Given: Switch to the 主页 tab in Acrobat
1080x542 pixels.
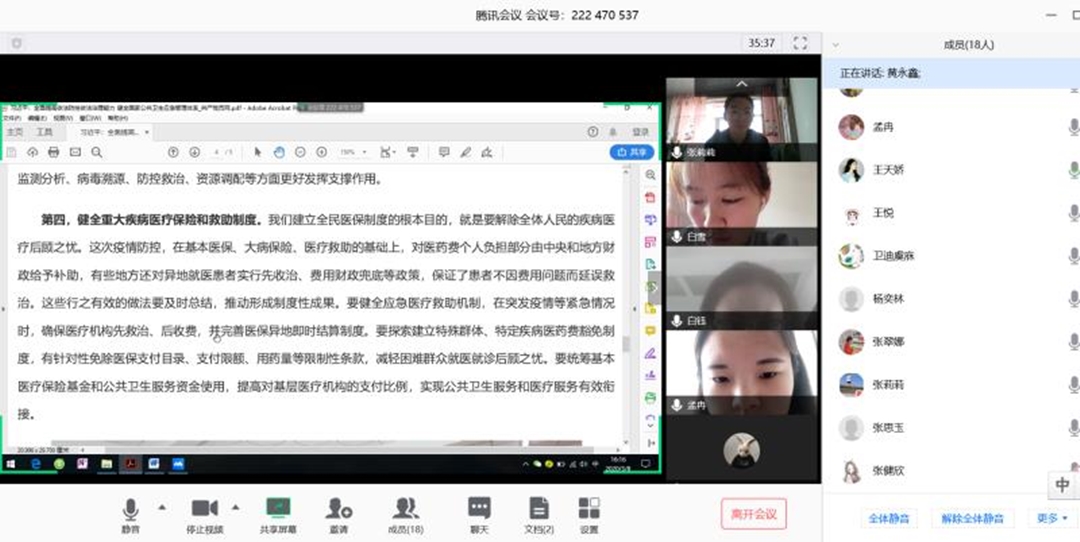Looking at the screenshot, I should (x=15, y=132).
